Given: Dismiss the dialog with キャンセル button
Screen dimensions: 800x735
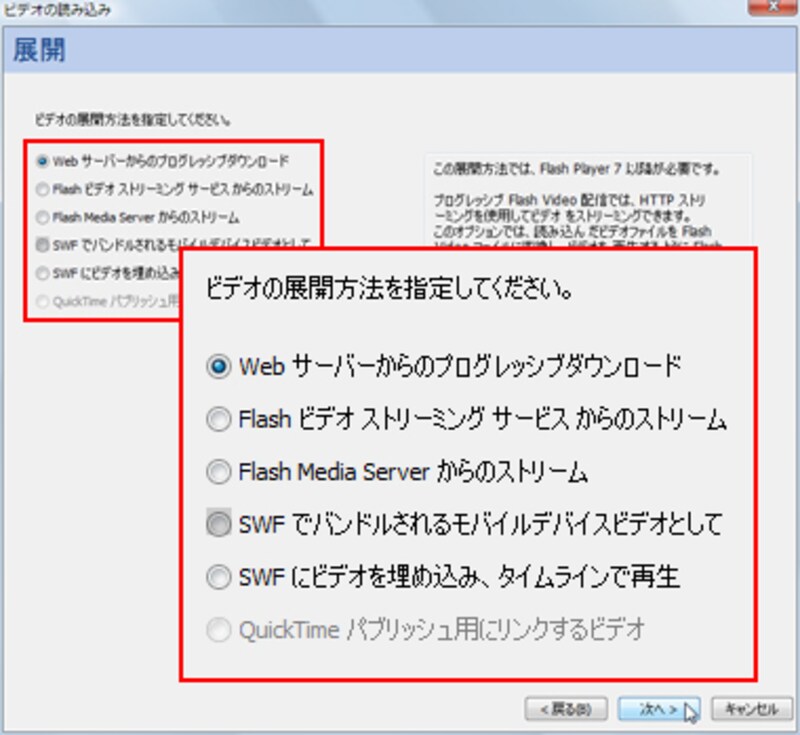Looking at the screenshot, I should [x=752, y=709].
